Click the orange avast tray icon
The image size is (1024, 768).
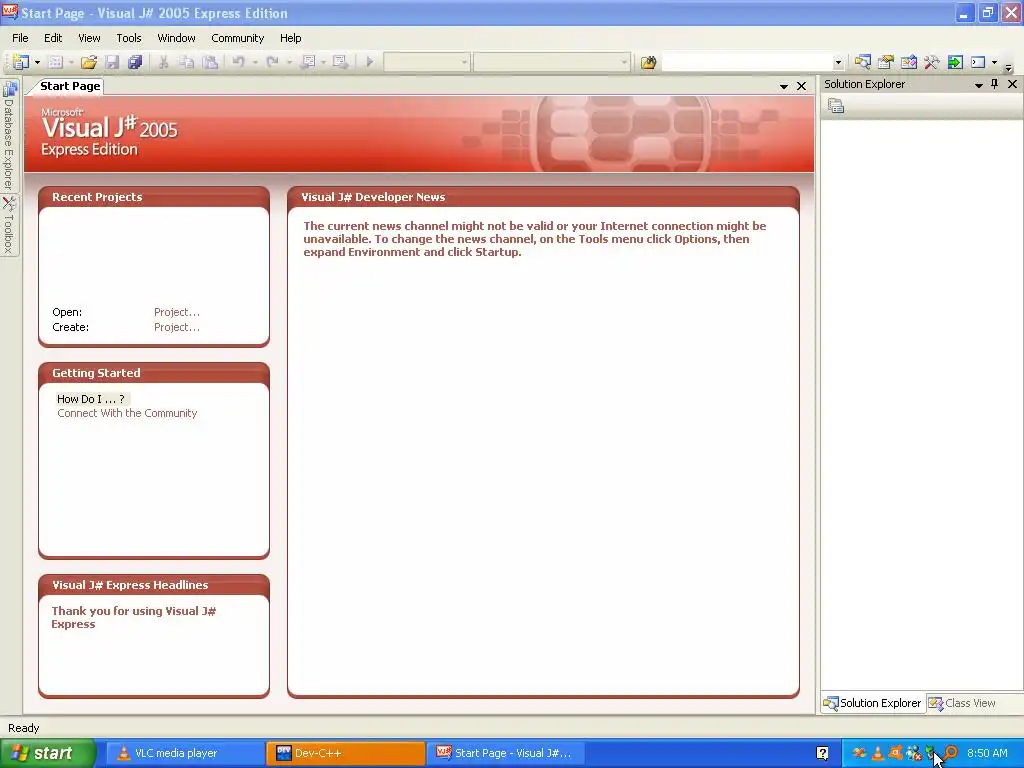coord(895,753)
